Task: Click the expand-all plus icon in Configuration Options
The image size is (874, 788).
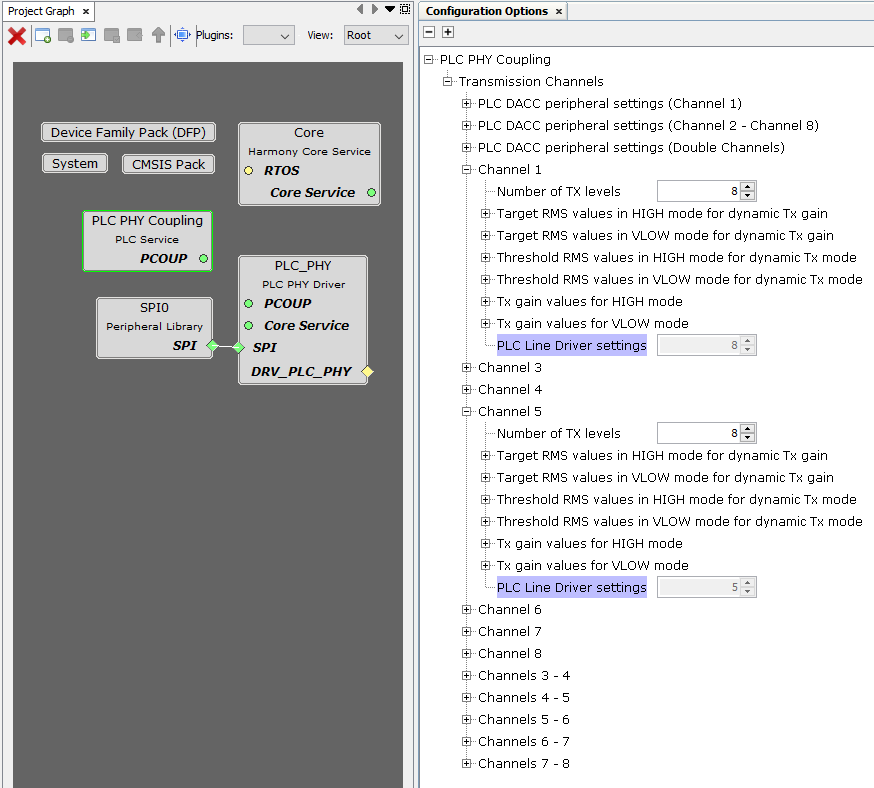Action: point(448,33)
